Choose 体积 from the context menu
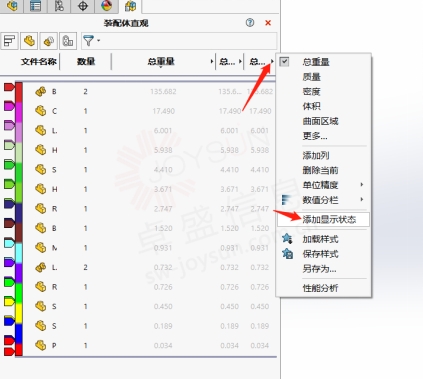Image resolution: width=423 pixels, height=380 pixels. tap(312, 106)
